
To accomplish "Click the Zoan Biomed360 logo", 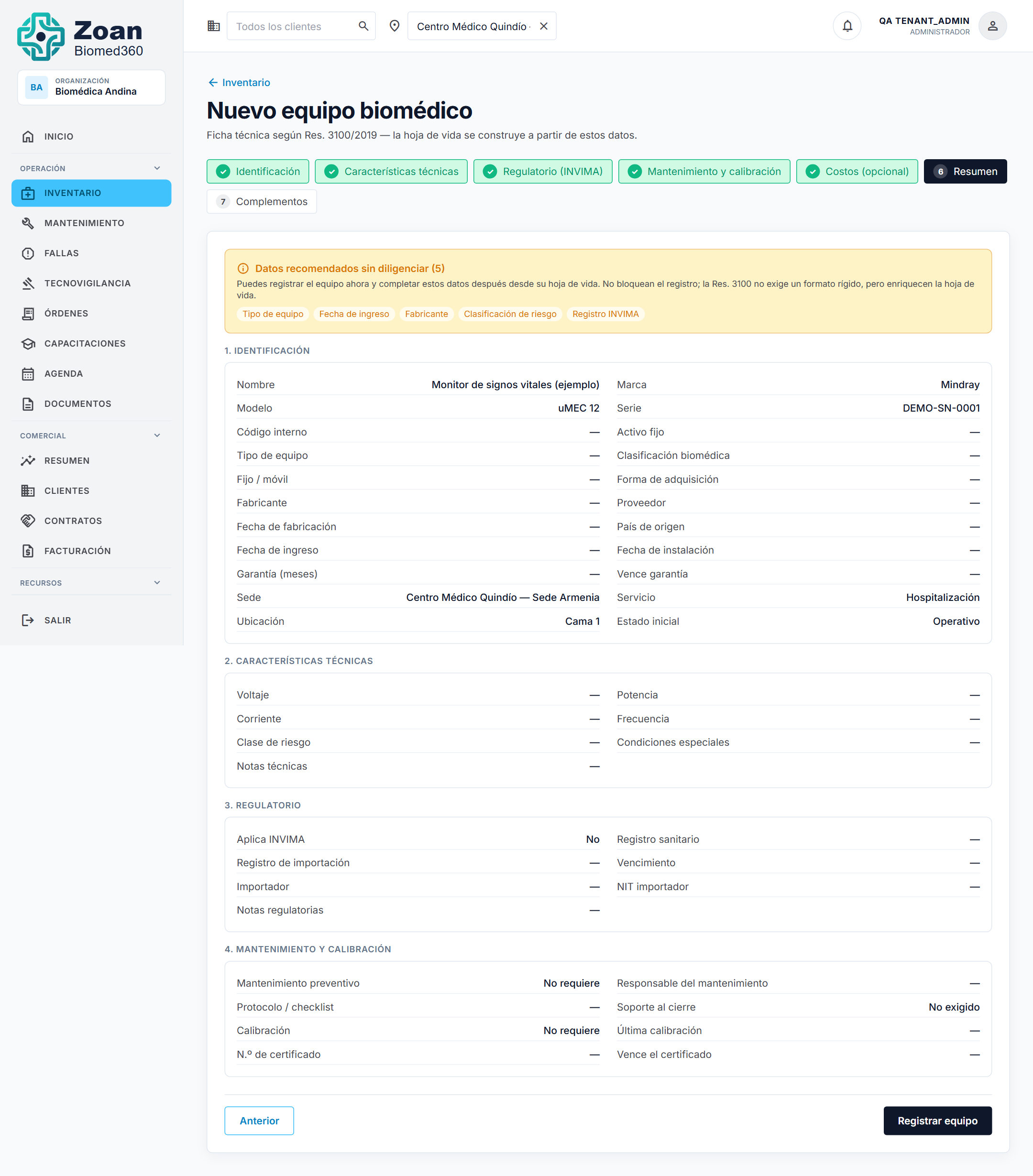I will [x=80, y=37].
